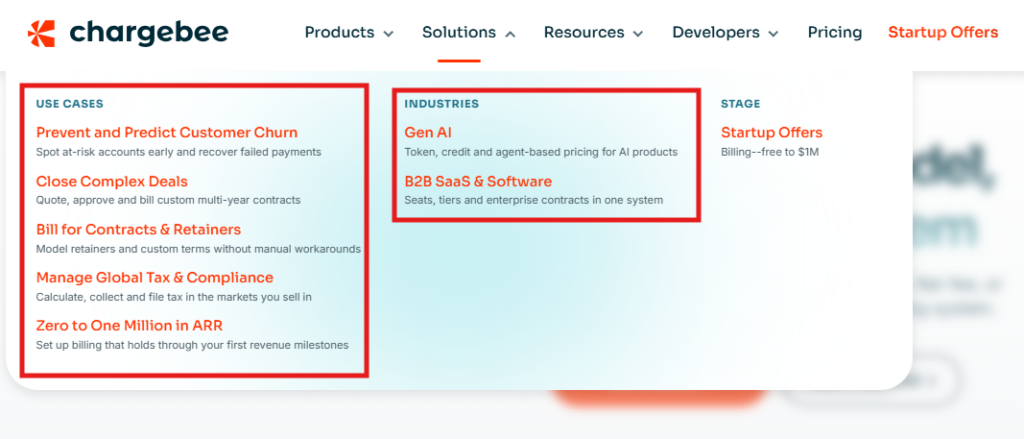Expand the Developers chevron arrow
Viewport: 1024px width, 439px height.
[773, 34]
